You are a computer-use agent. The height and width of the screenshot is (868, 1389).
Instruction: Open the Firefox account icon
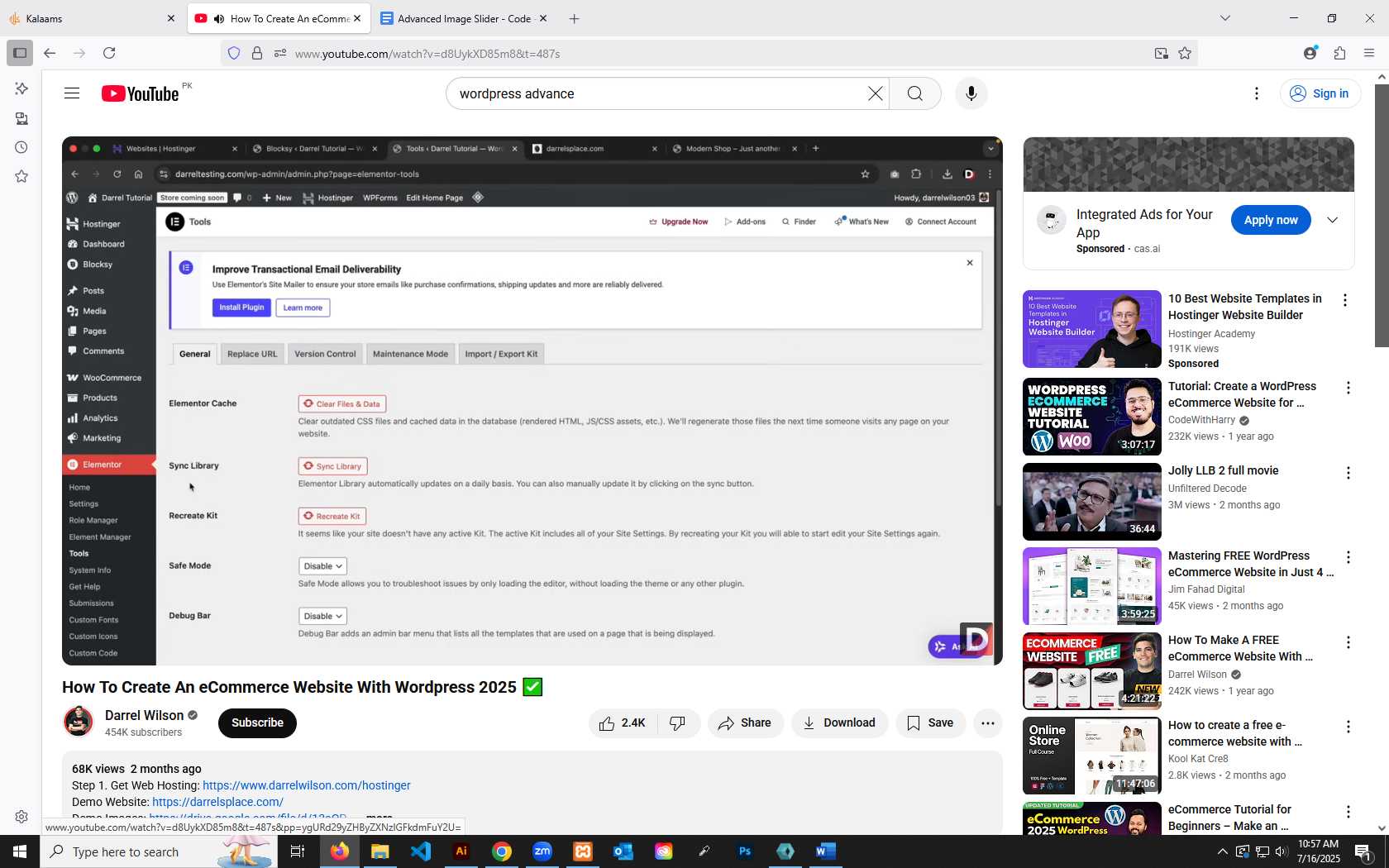coord(1310,53)
